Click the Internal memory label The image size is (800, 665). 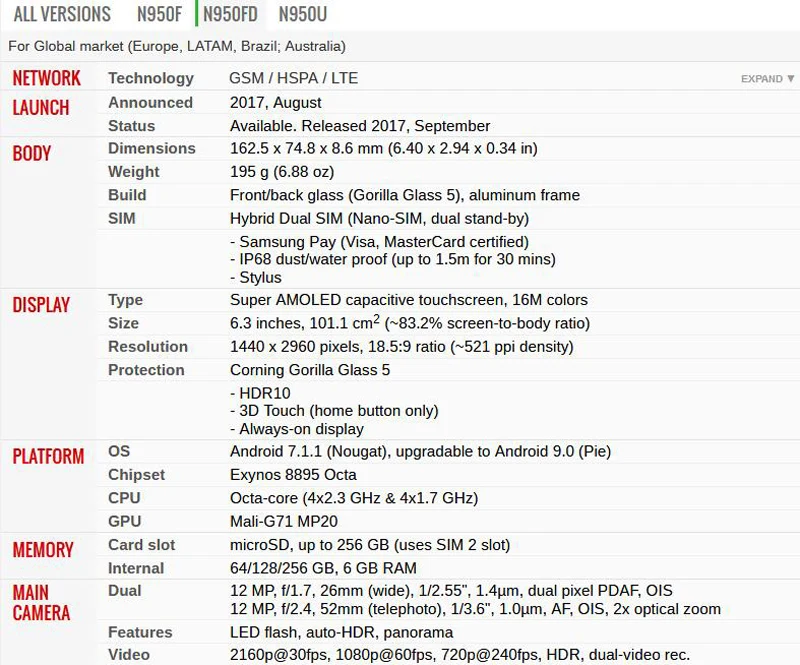click(136, 568)
